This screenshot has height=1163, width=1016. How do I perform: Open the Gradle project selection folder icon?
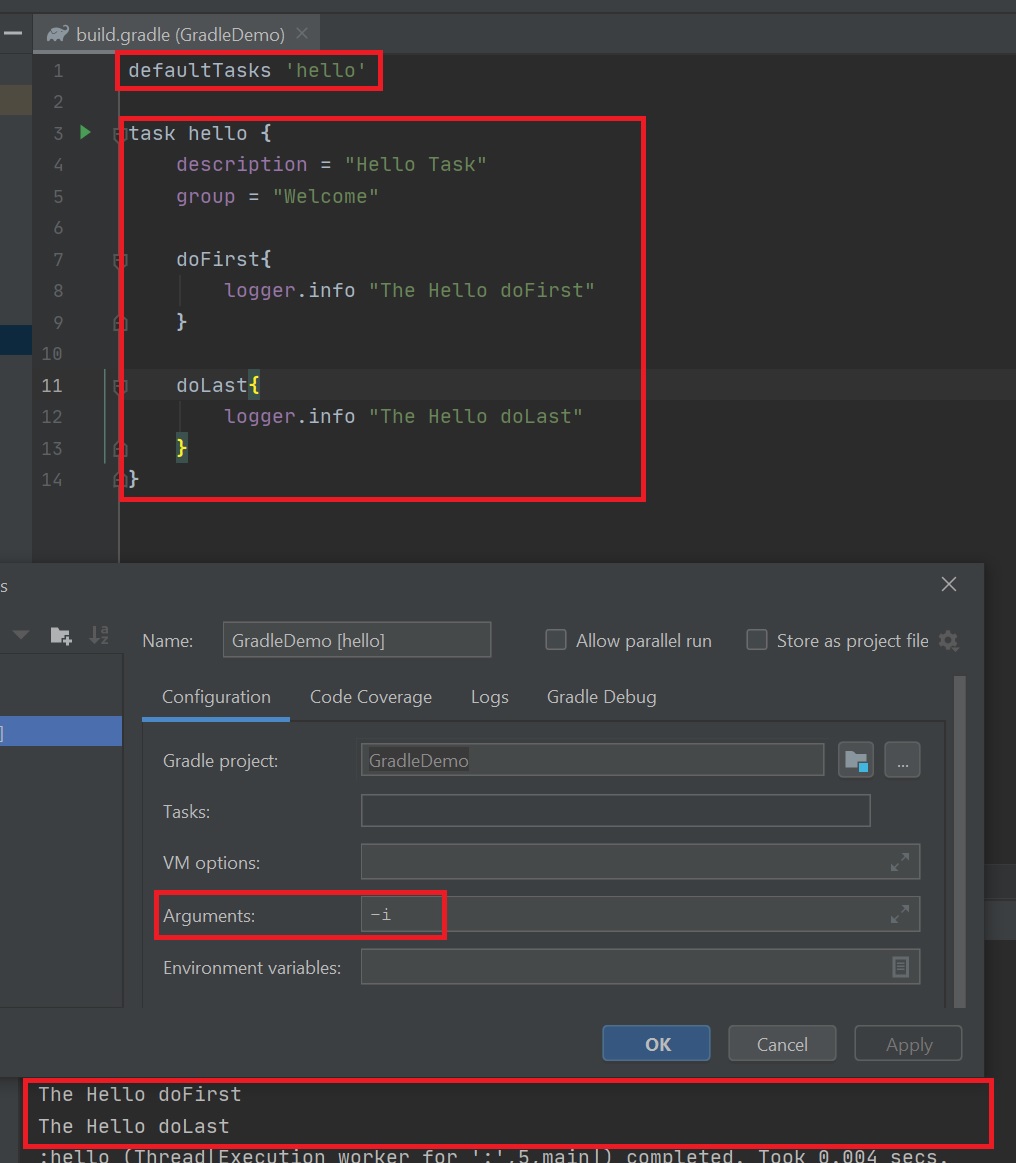pos(856,760)
